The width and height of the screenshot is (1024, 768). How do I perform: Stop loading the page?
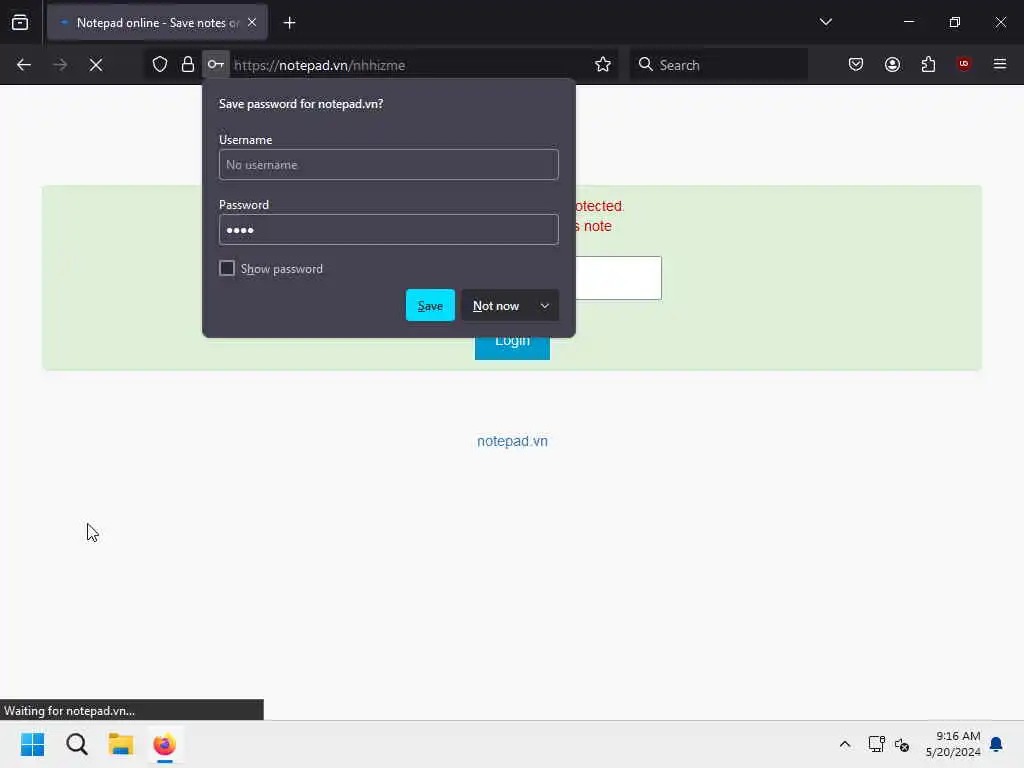[96, 65]
